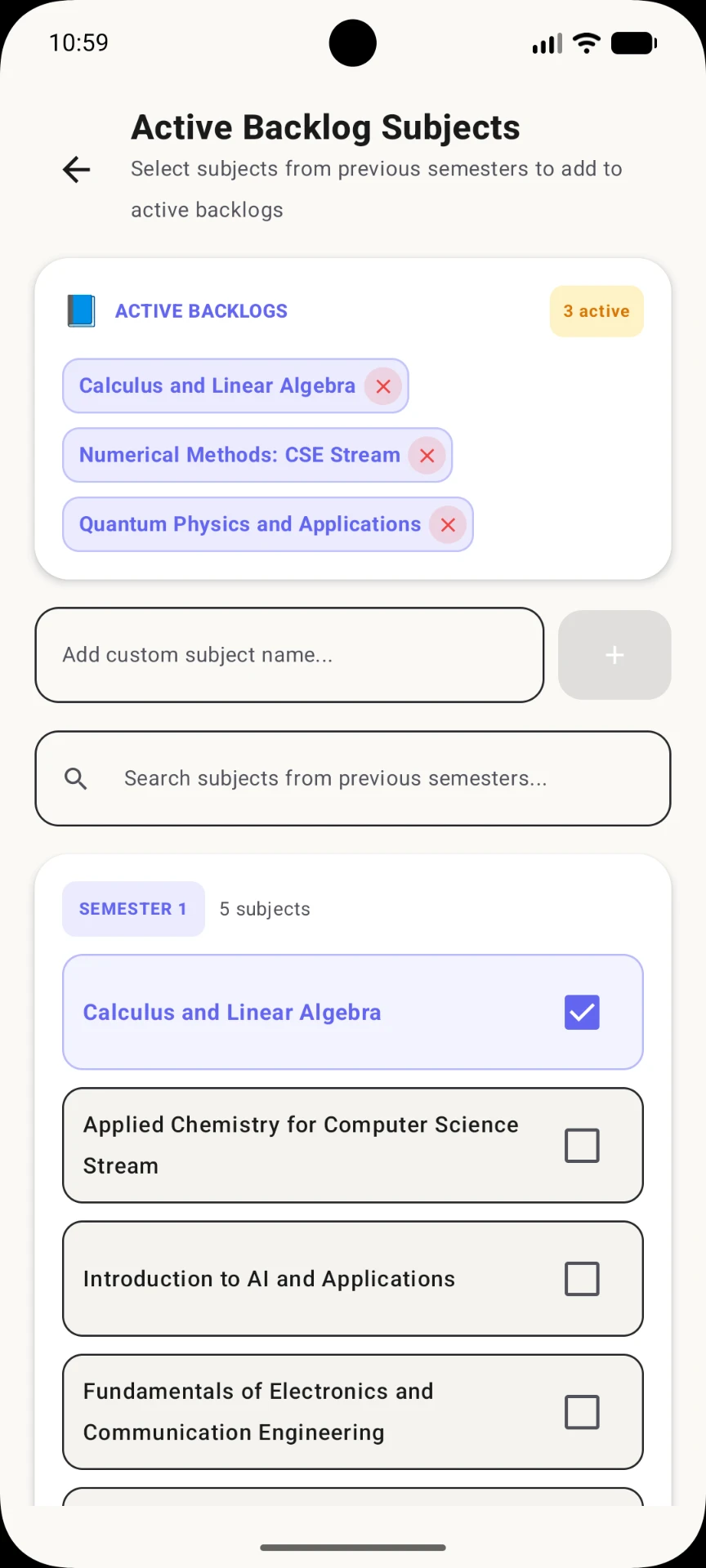Remove Calculus and Linear Algebra backlog chip
The image size is (706, 1568).
coord(383,386)
